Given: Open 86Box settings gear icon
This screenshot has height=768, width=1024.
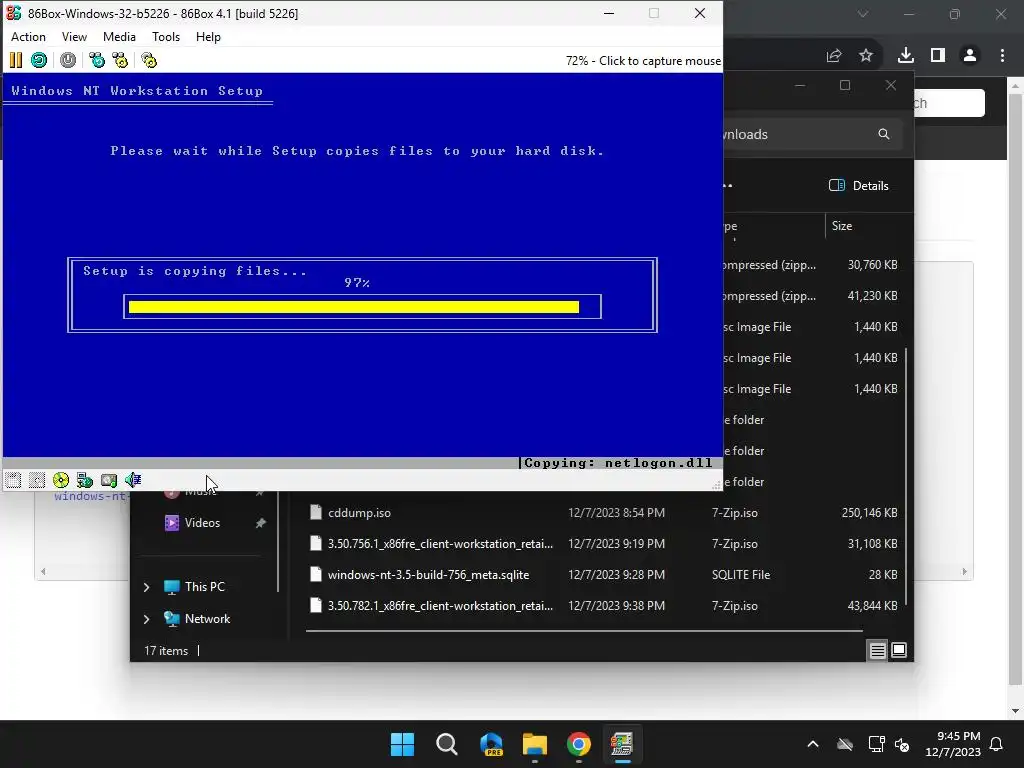Looking at the screenshot, I should click(x=149, y=61).
